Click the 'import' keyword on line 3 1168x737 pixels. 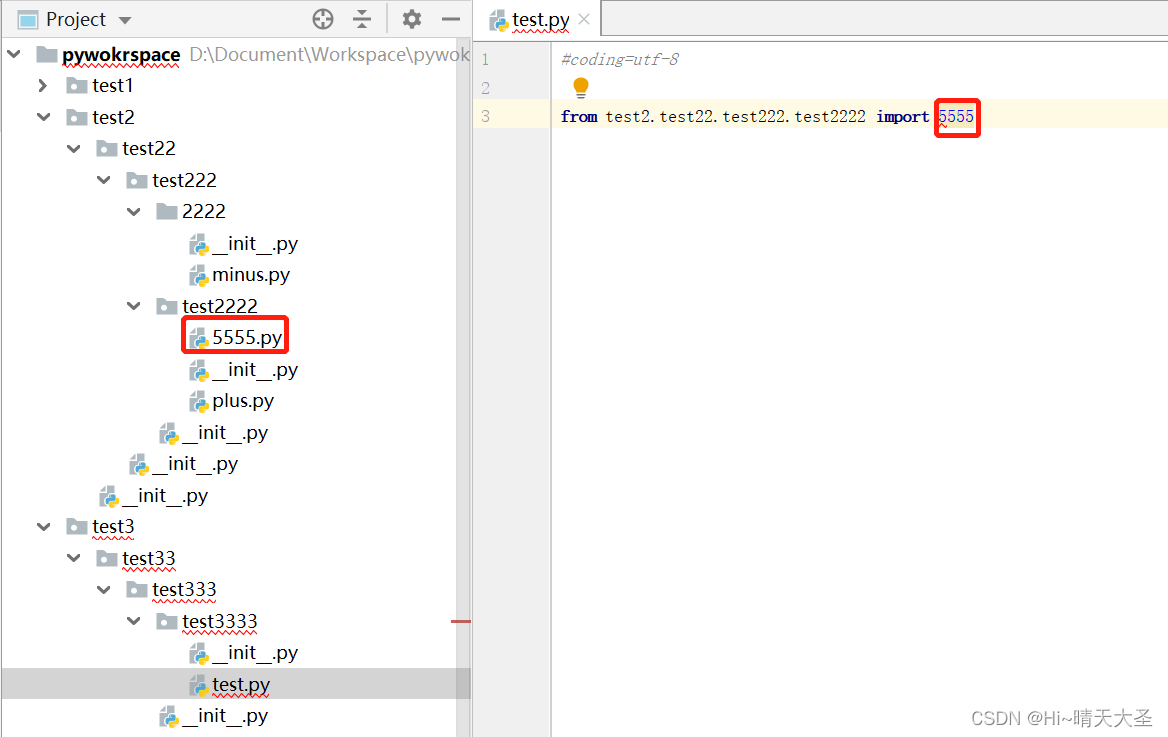pyautogui.click(x=903, y=116)
